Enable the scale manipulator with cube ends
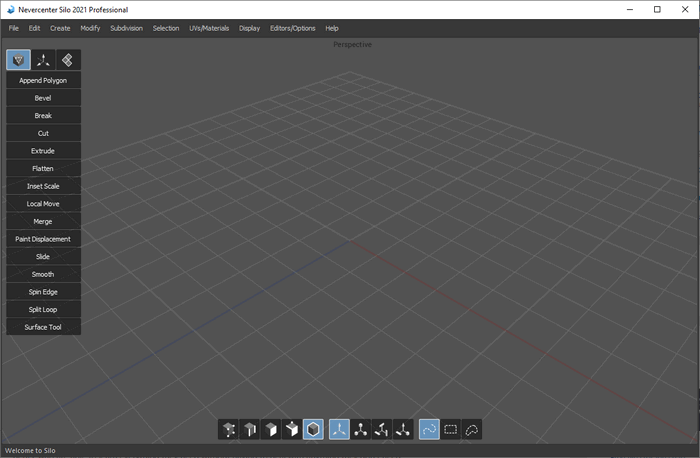 [382, 429]
